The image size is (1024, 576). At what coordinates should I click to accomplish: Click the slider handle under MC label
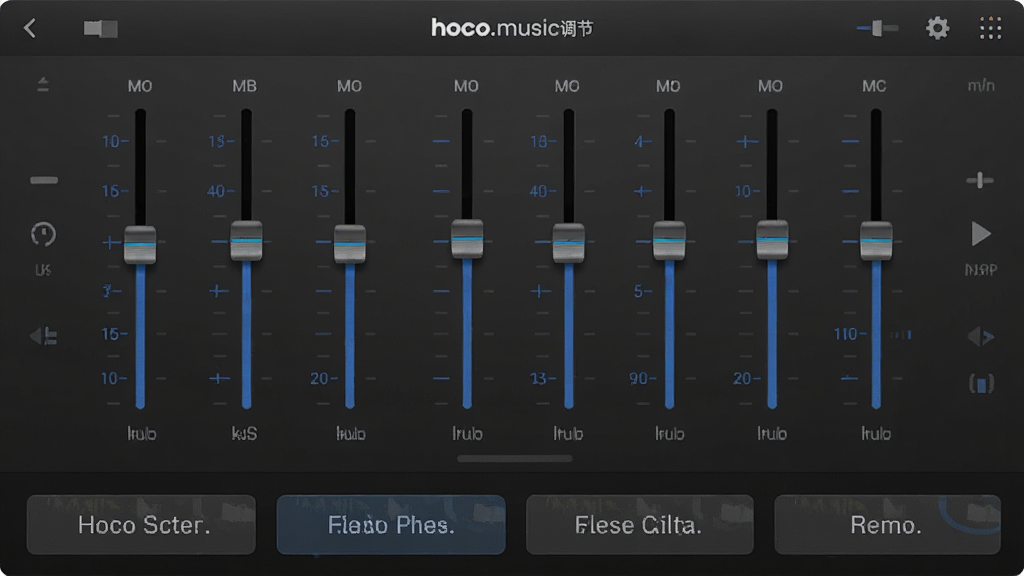[x=876, y=241]
